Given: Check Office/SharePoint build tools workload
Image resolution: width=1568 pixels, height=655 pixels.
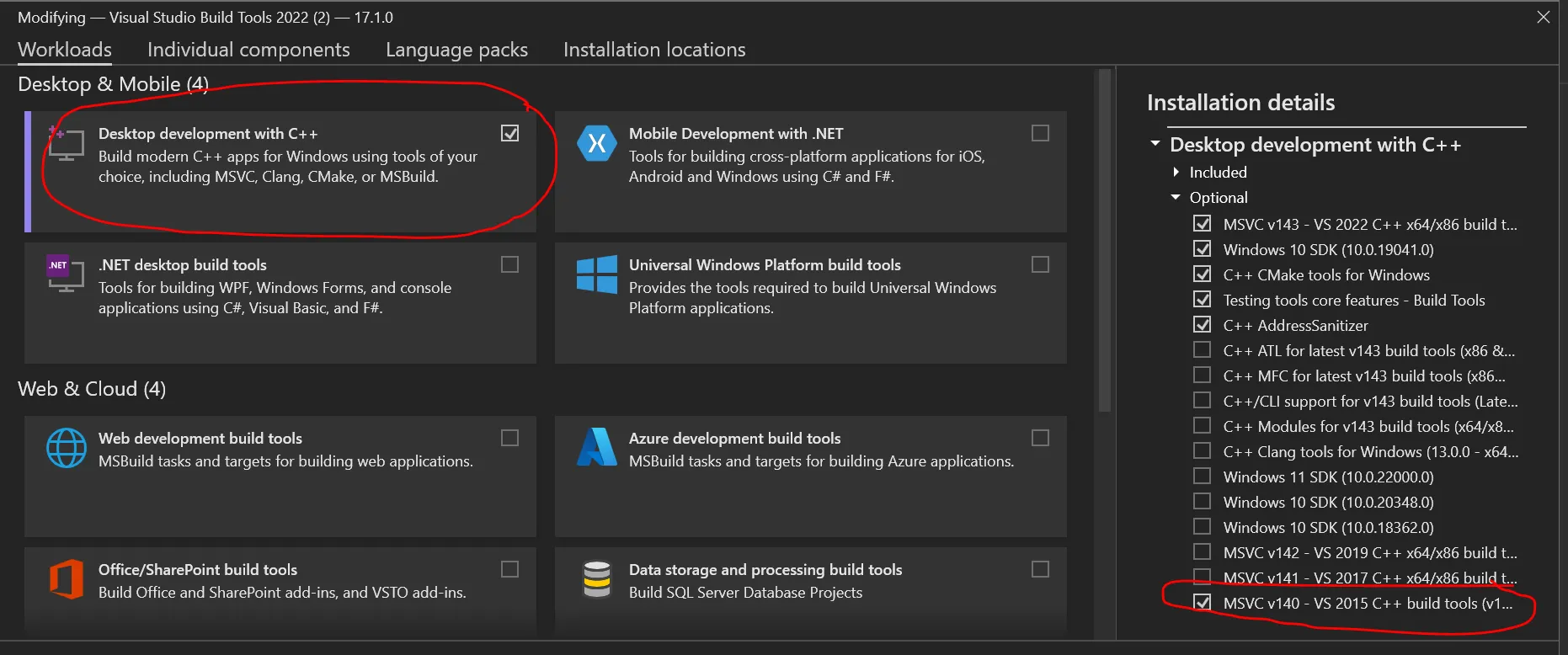Looking at the screenshot, I should coord(509,569).
